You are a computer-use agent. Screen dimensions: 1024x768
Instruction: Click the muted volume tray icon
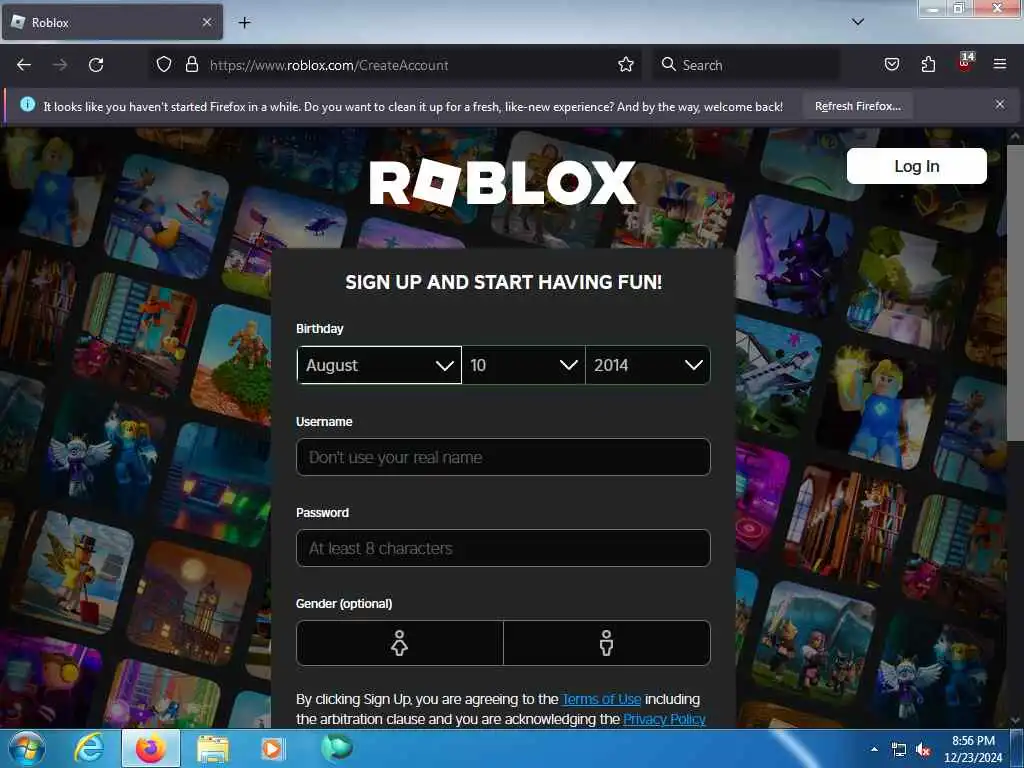(923, 750)
